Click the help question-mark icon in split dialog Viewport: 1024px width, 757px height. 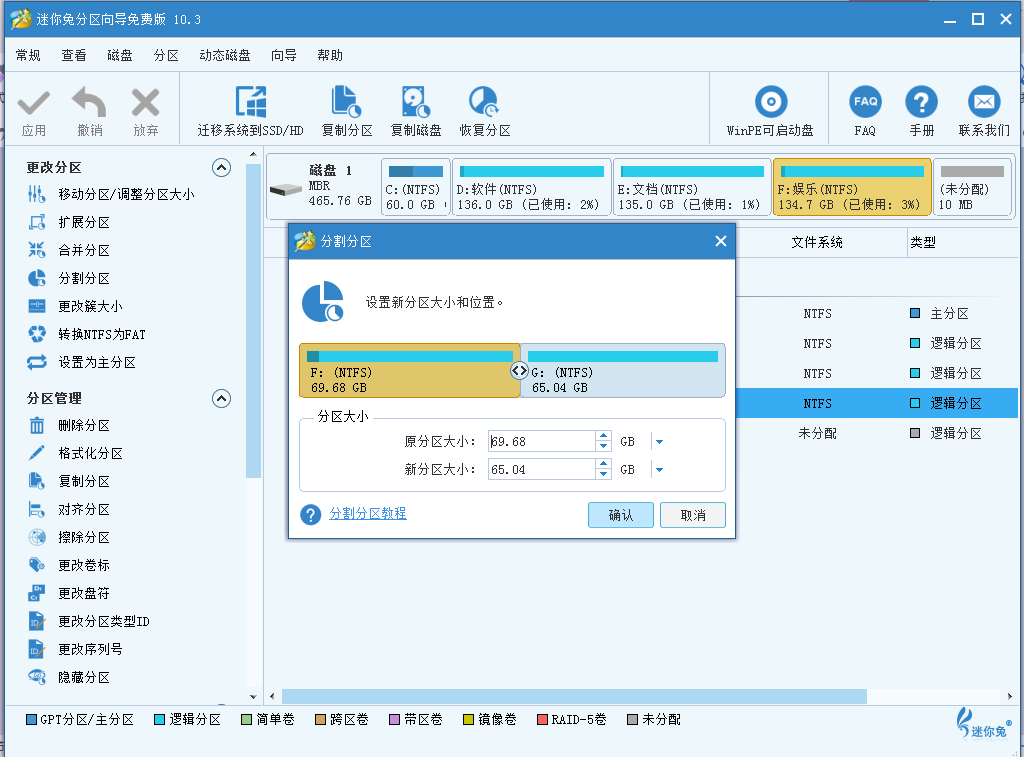311,515
